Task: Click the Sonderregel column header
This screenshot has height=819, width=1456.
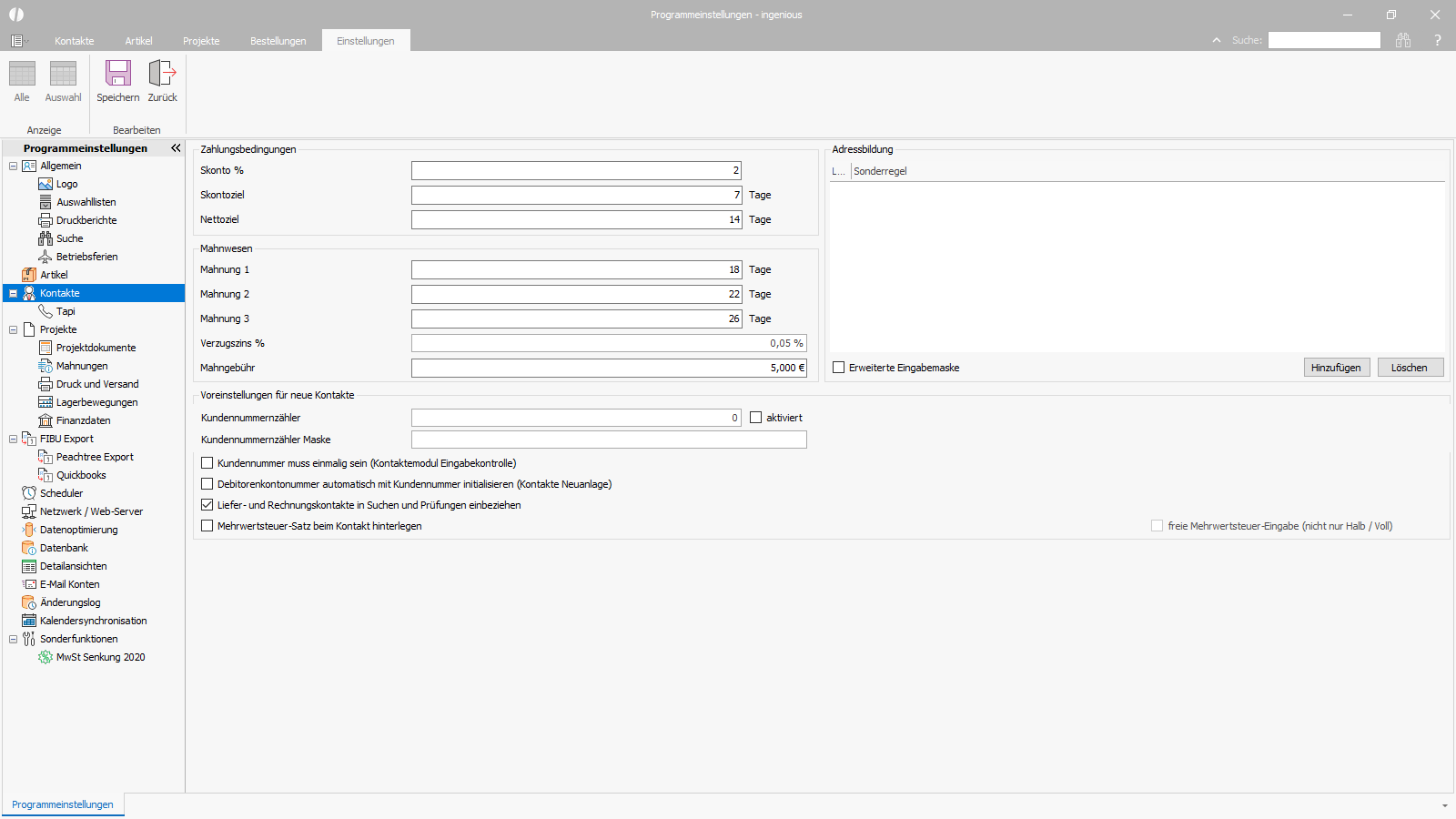Action: 880,171
